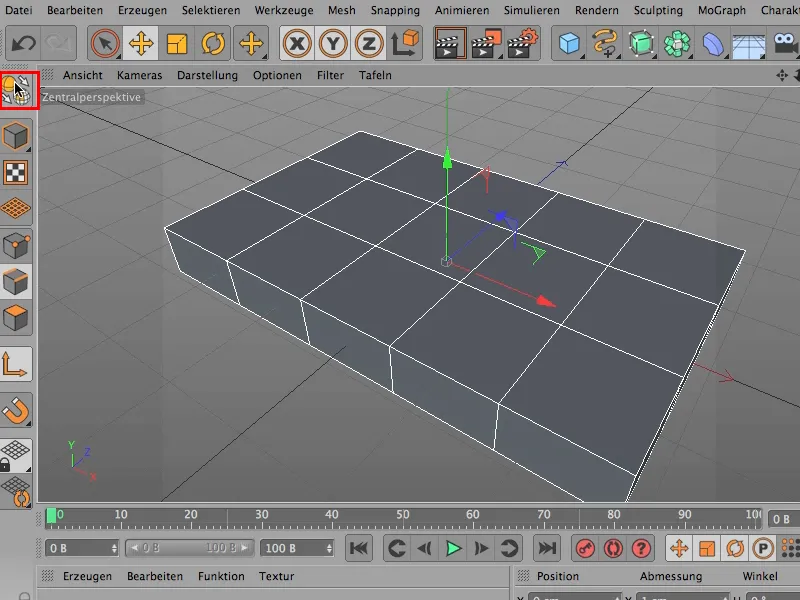Click the Undo arrow icon
800x600 pixels.
[23, 43]
